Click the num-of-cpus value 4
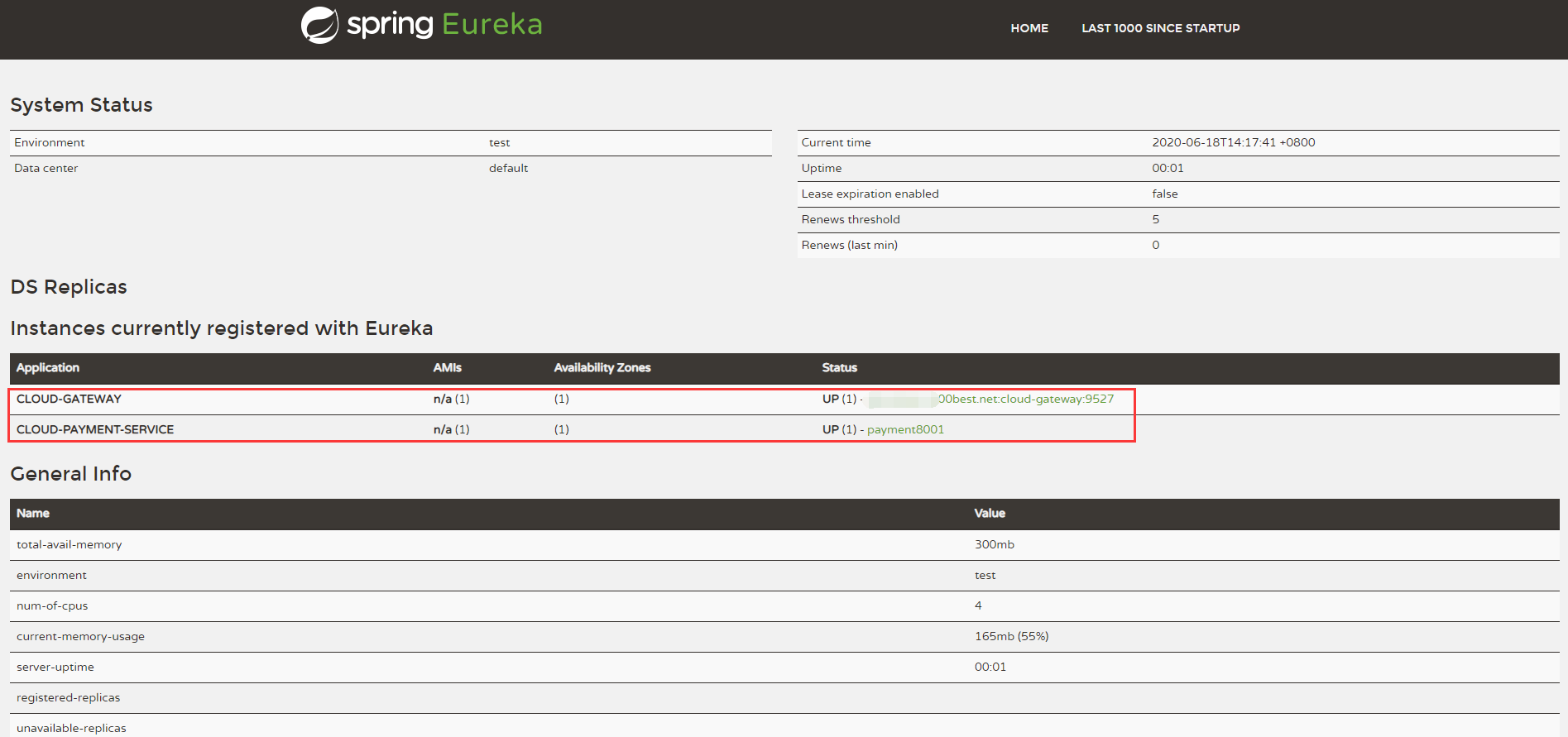Screen dimensions: 1568x737 pos(978,605)
